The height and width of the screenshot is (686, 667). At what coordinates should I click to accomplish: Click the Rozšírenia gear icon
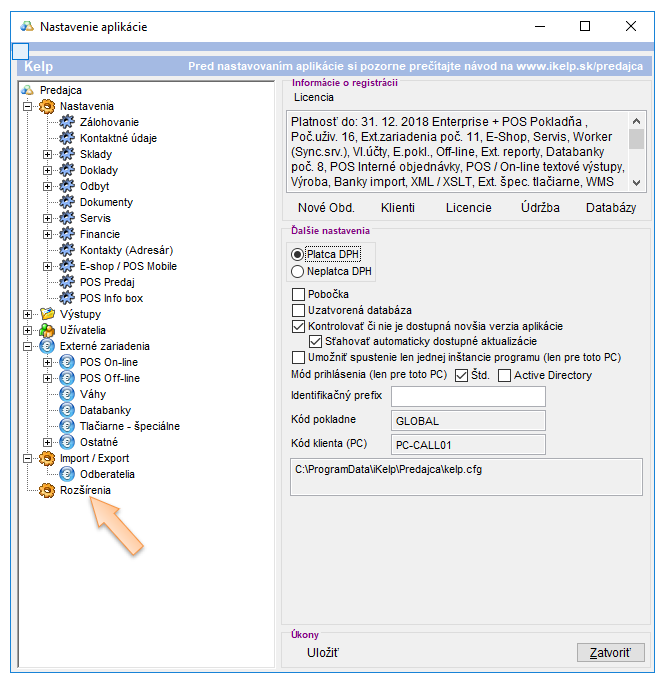[x=46, y=490]
